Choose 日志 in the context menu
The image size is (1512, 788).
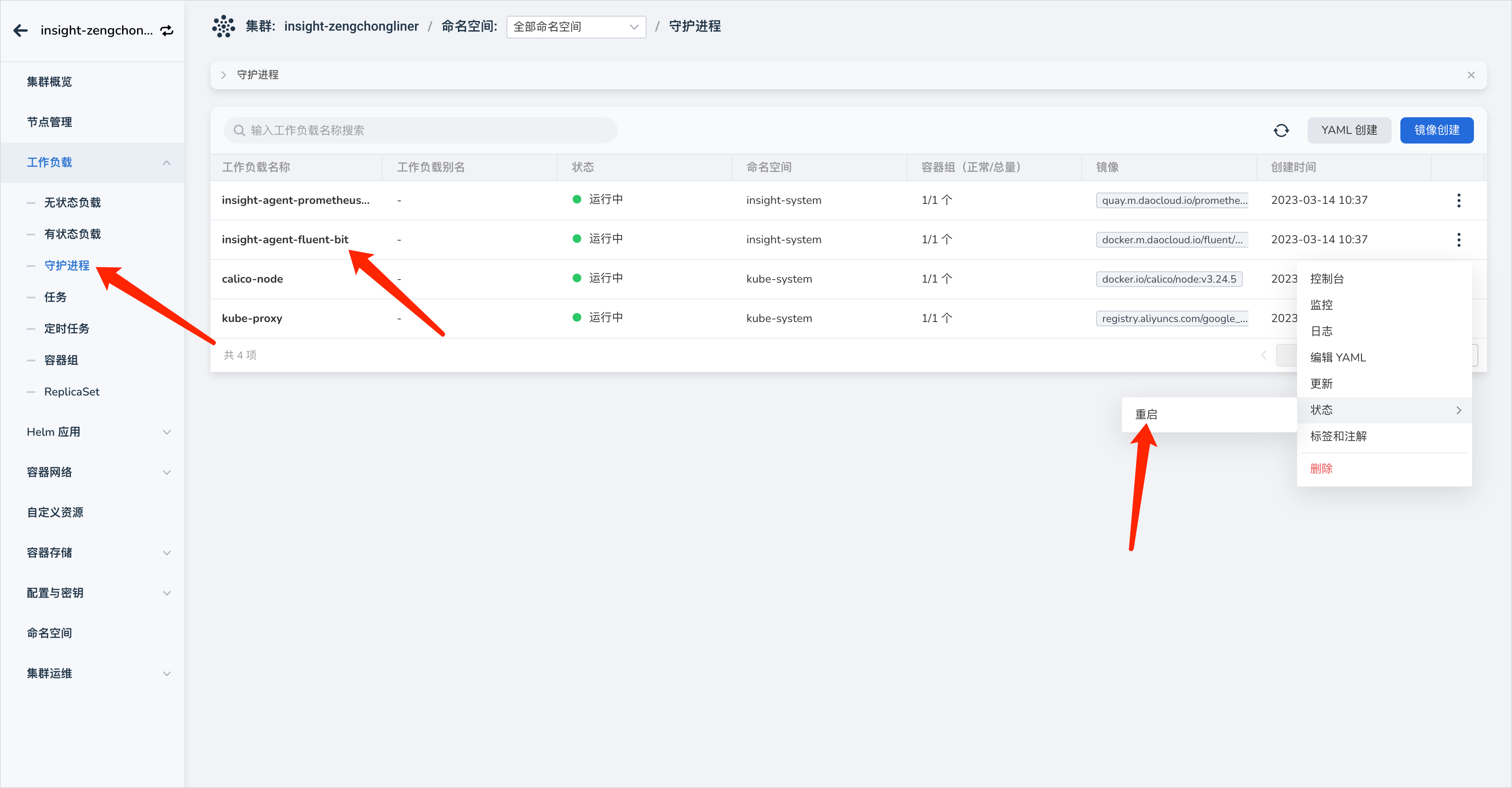coord(1384,332)
